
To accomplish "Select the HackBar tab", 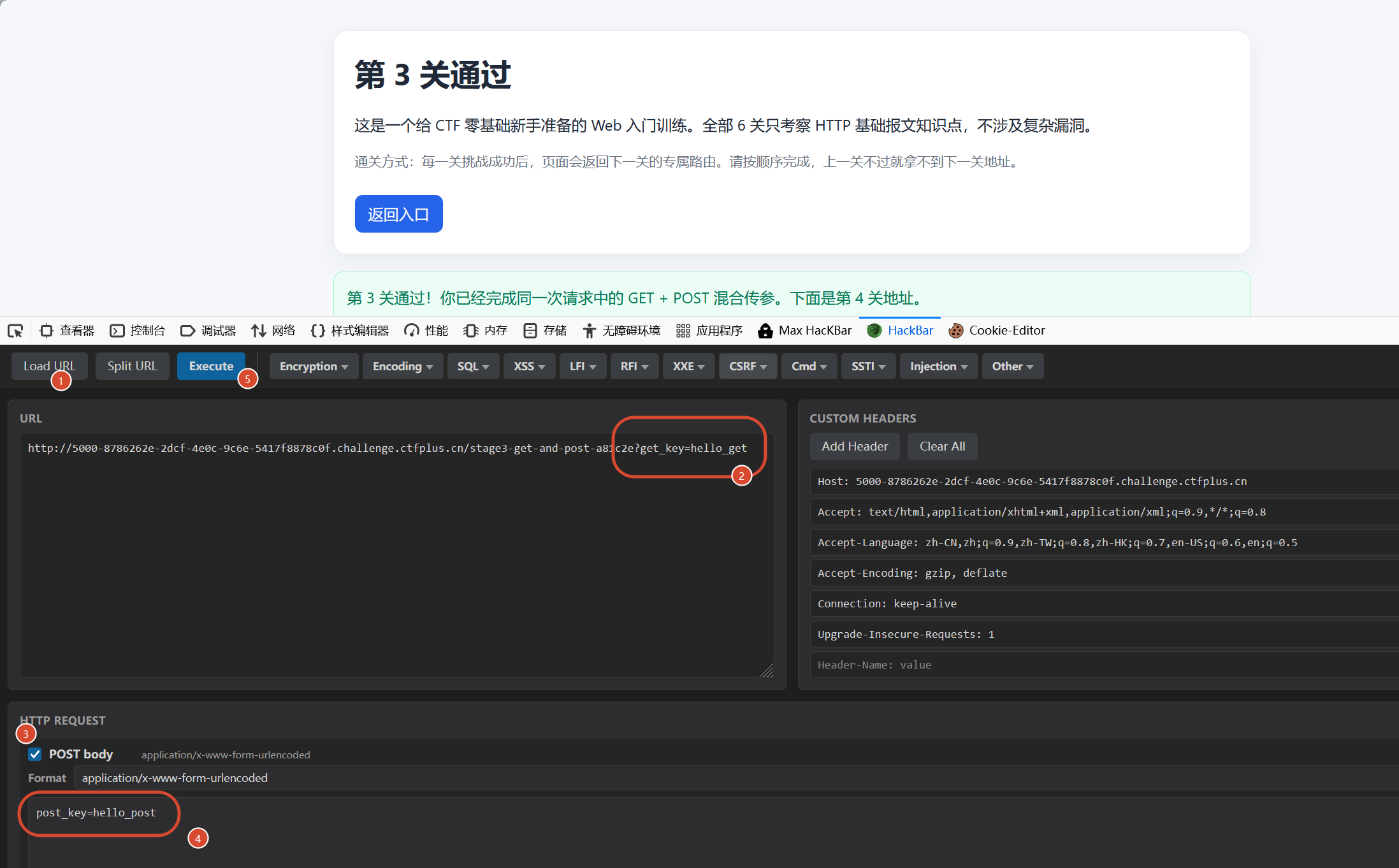I will 900,331.
